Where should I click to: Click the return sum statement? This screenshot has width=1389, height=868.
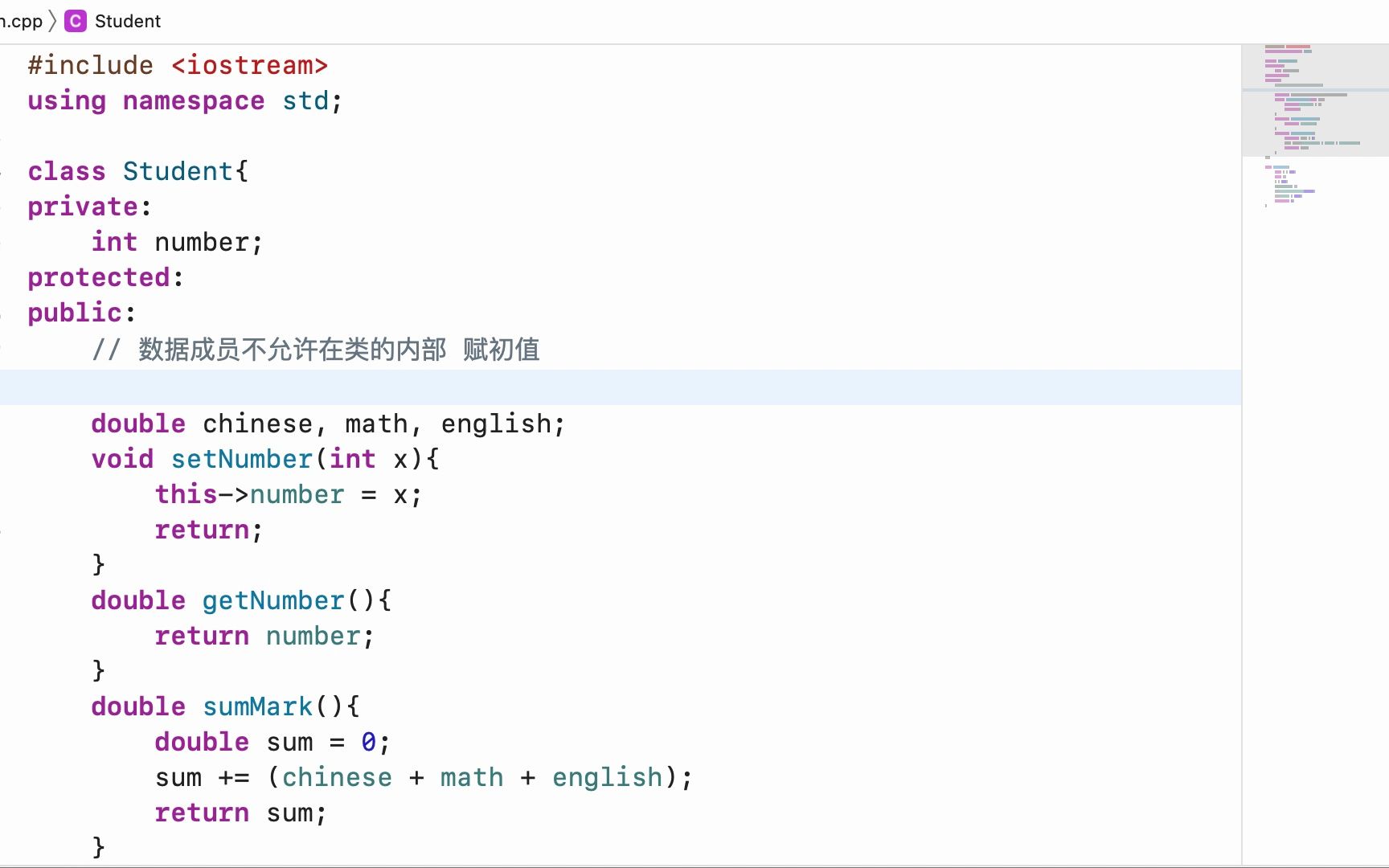point(240,813)
